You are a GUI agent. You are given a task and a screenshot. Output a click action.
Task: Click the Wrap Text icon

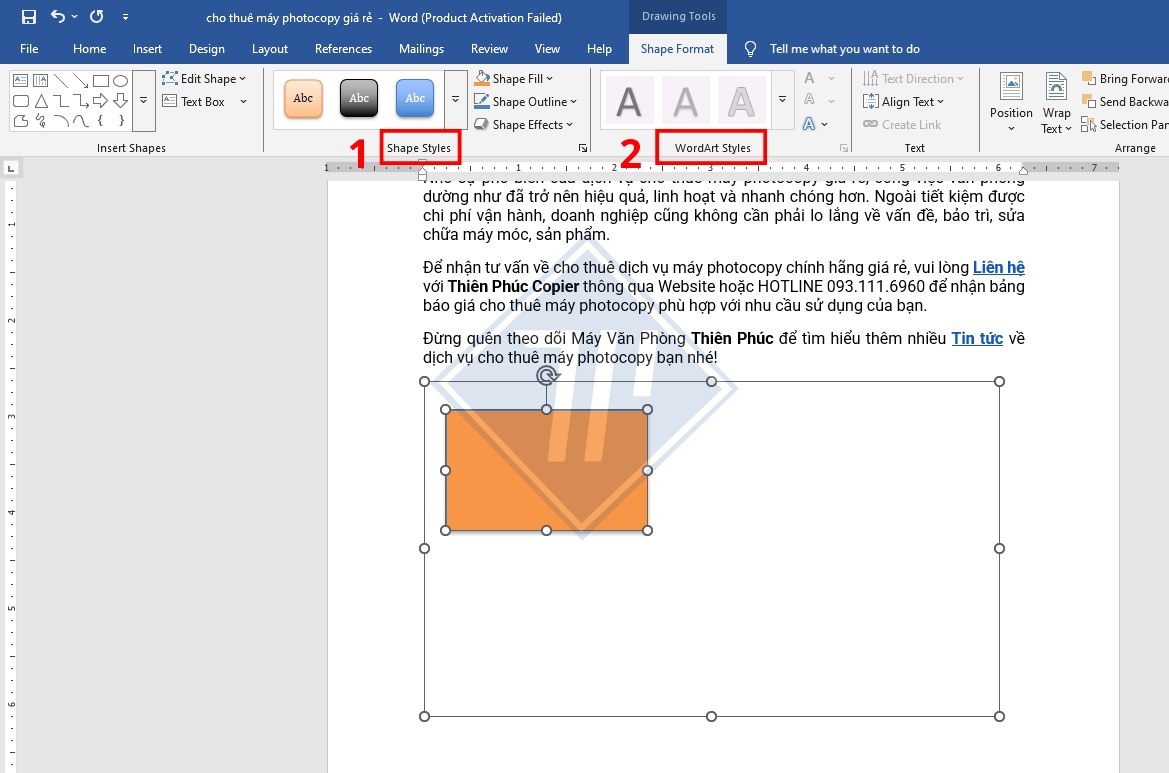point(1056,102)
